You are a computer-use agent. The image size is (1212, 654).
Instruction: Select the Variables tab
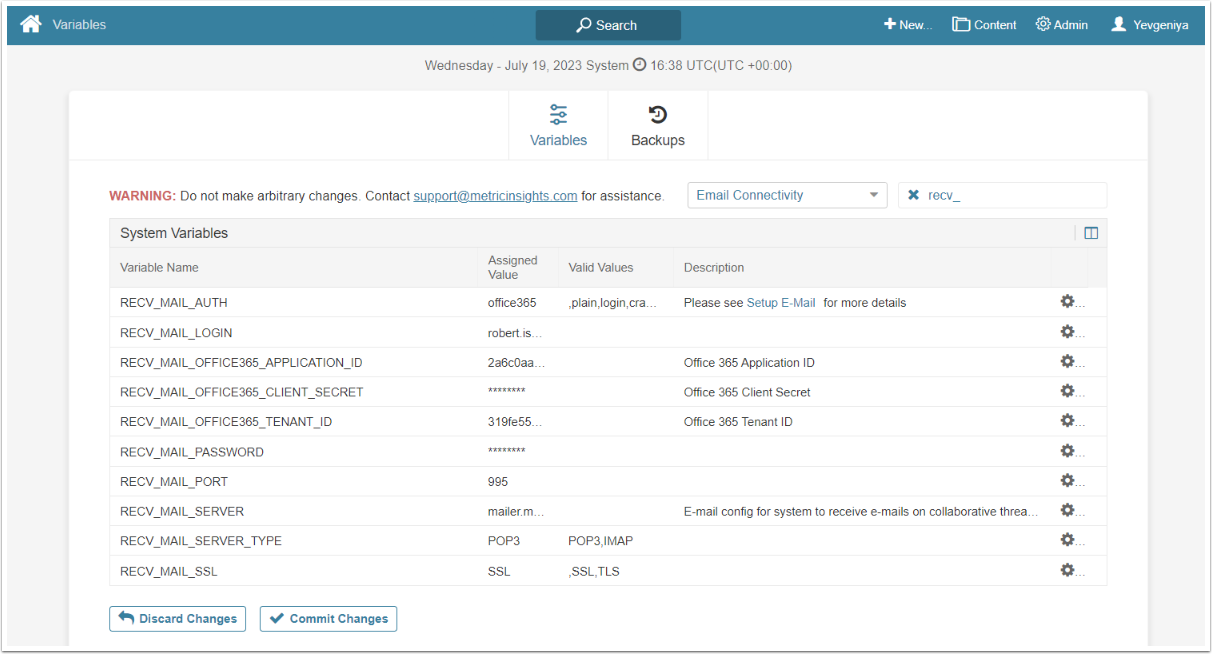click(x=558, y=126)
